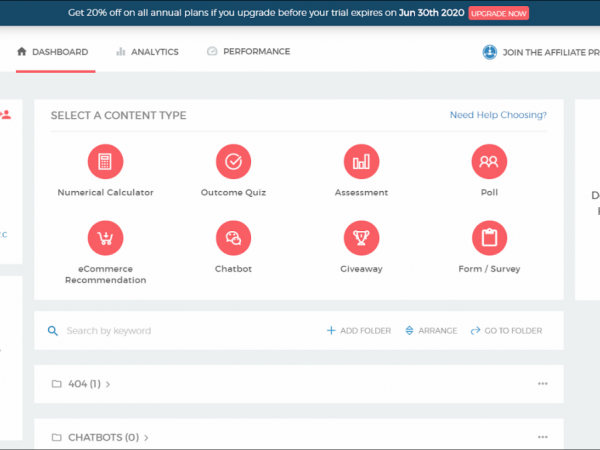This screenshot has width=600, height=450.
Task: Click Add Folder
Action: click(x=359, y=331)
